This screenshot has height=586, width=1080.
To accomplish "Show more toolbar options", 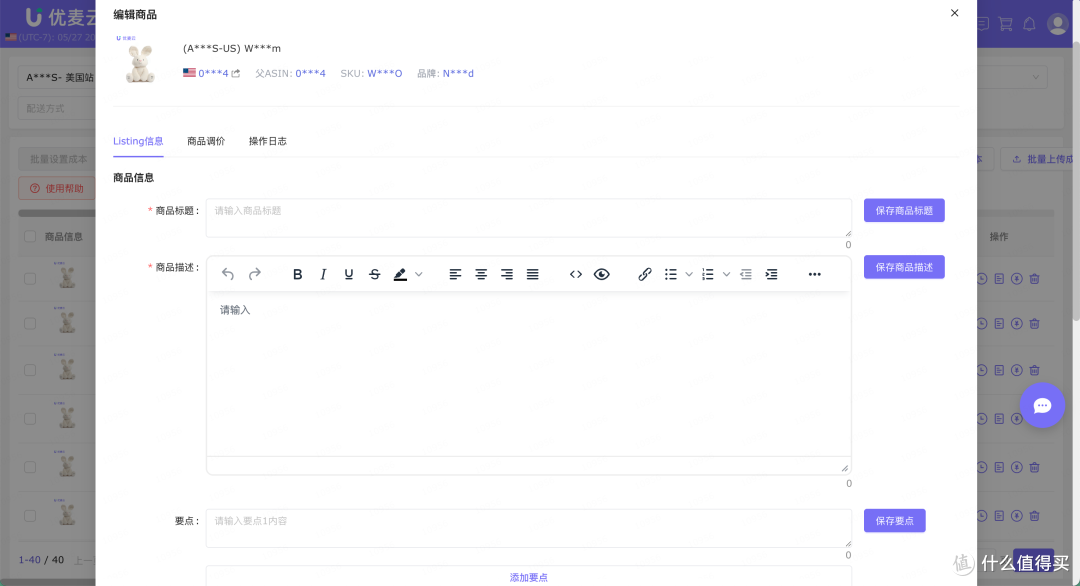I will 815,274.
